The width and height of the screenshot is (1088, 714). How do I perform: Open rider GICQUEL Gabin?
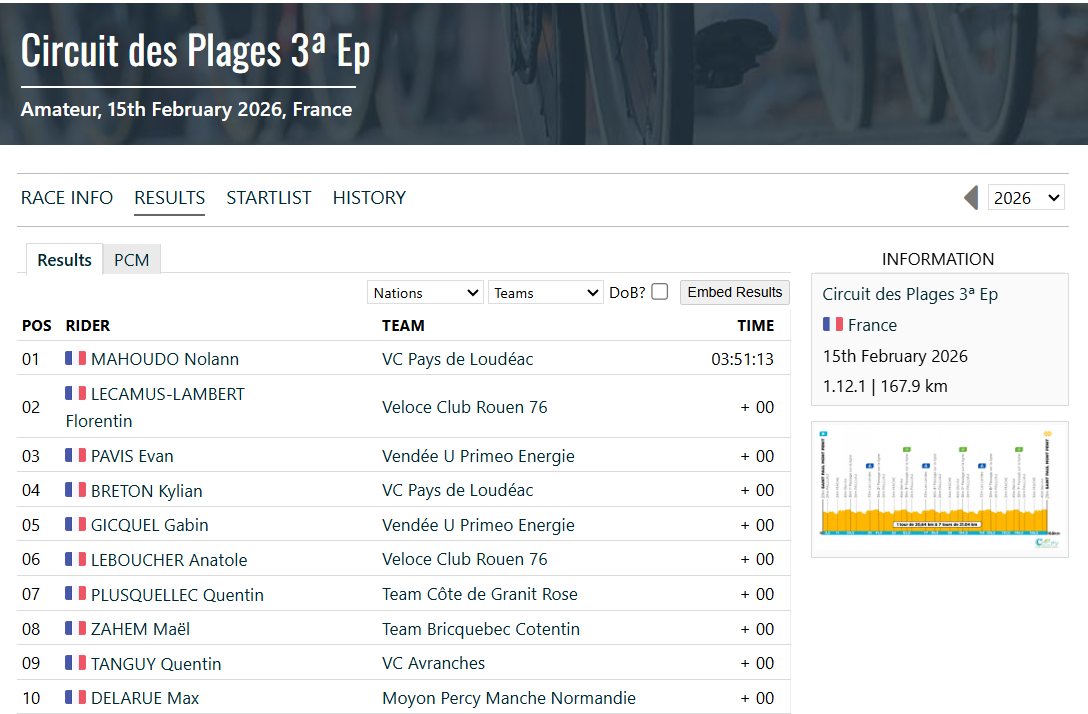point(149,525)
